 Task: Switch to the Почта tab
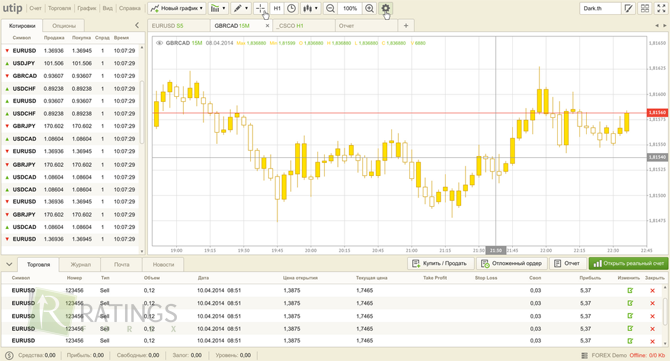click(x=121, y=264)
